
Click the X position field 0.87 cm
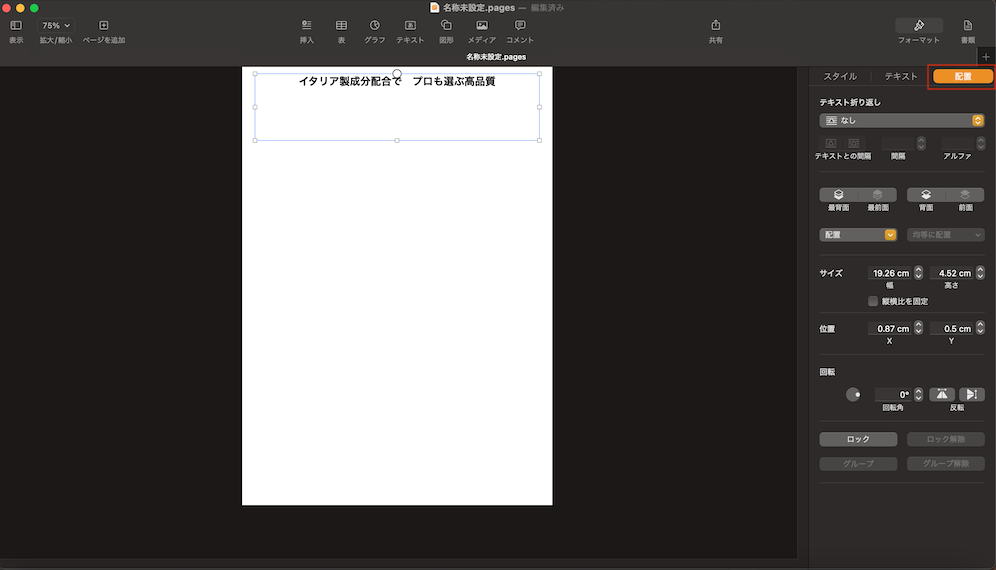coord(890,329)
